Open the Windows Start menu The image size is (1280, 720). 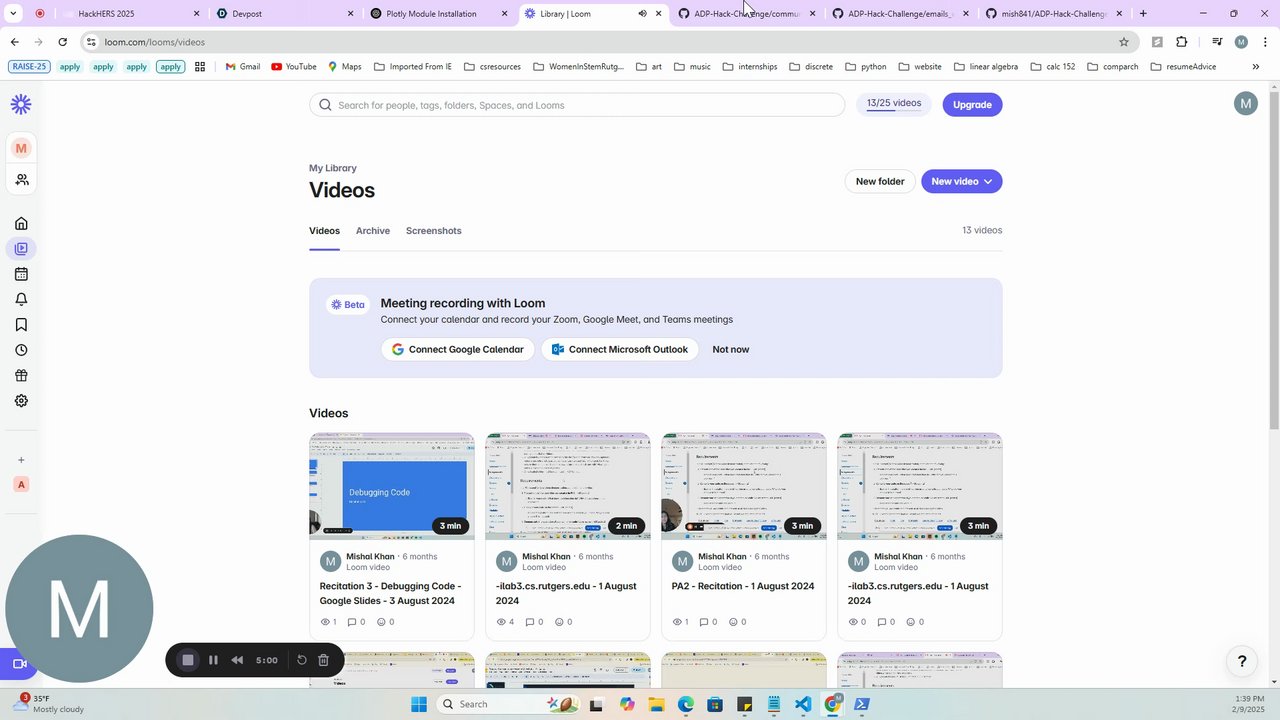[x=419, y=704]
